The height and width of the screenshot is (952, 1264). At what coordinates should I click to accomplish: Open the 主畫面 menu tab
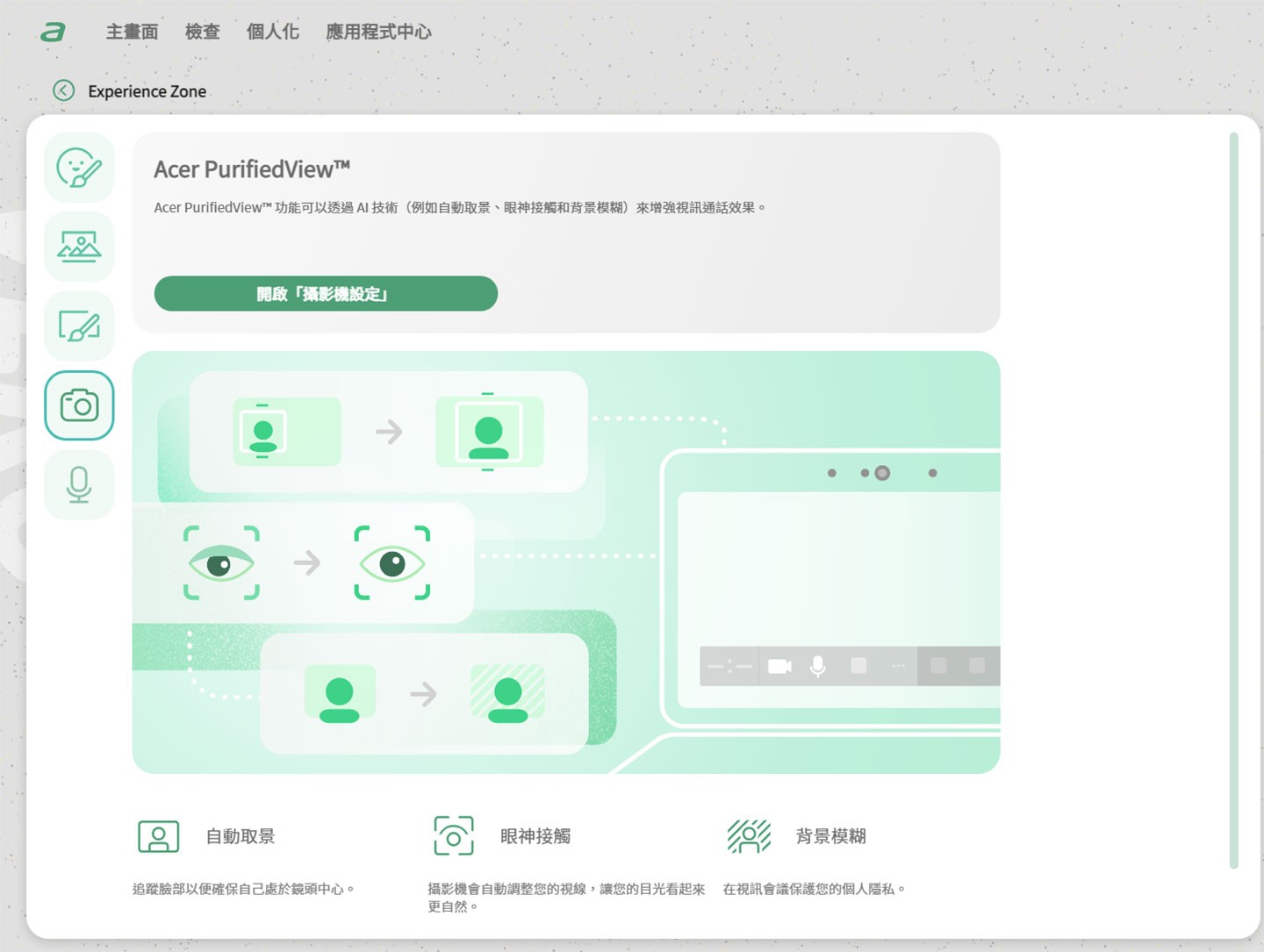(x=132, y=32)
